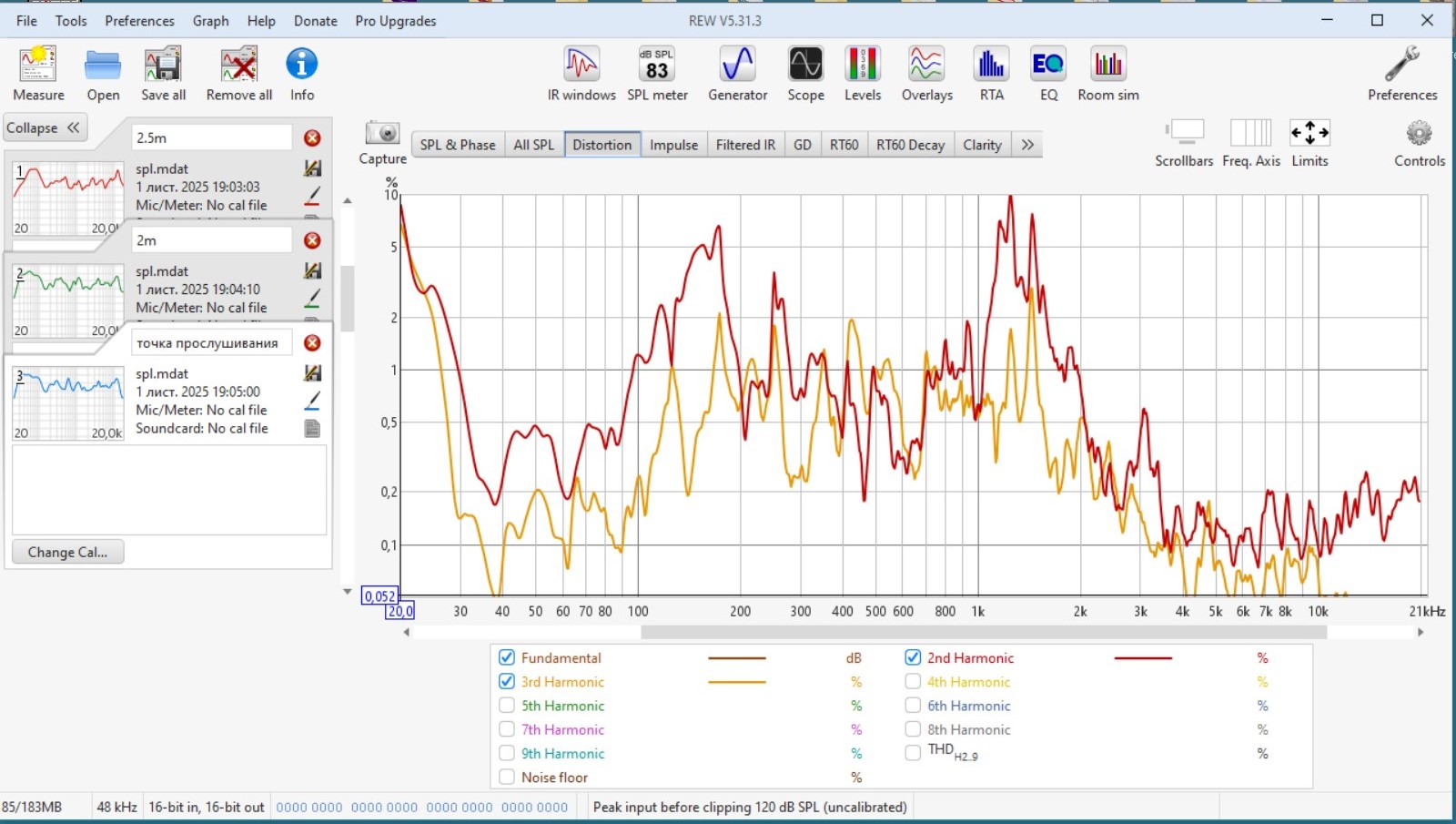Click the save icon for the 2.5m measurement

pyautogui.click(x=312, y=168)
